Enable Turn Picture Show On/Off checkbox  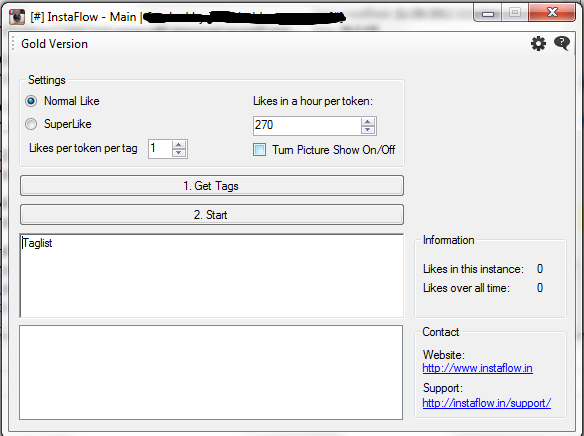pos(260,150)
